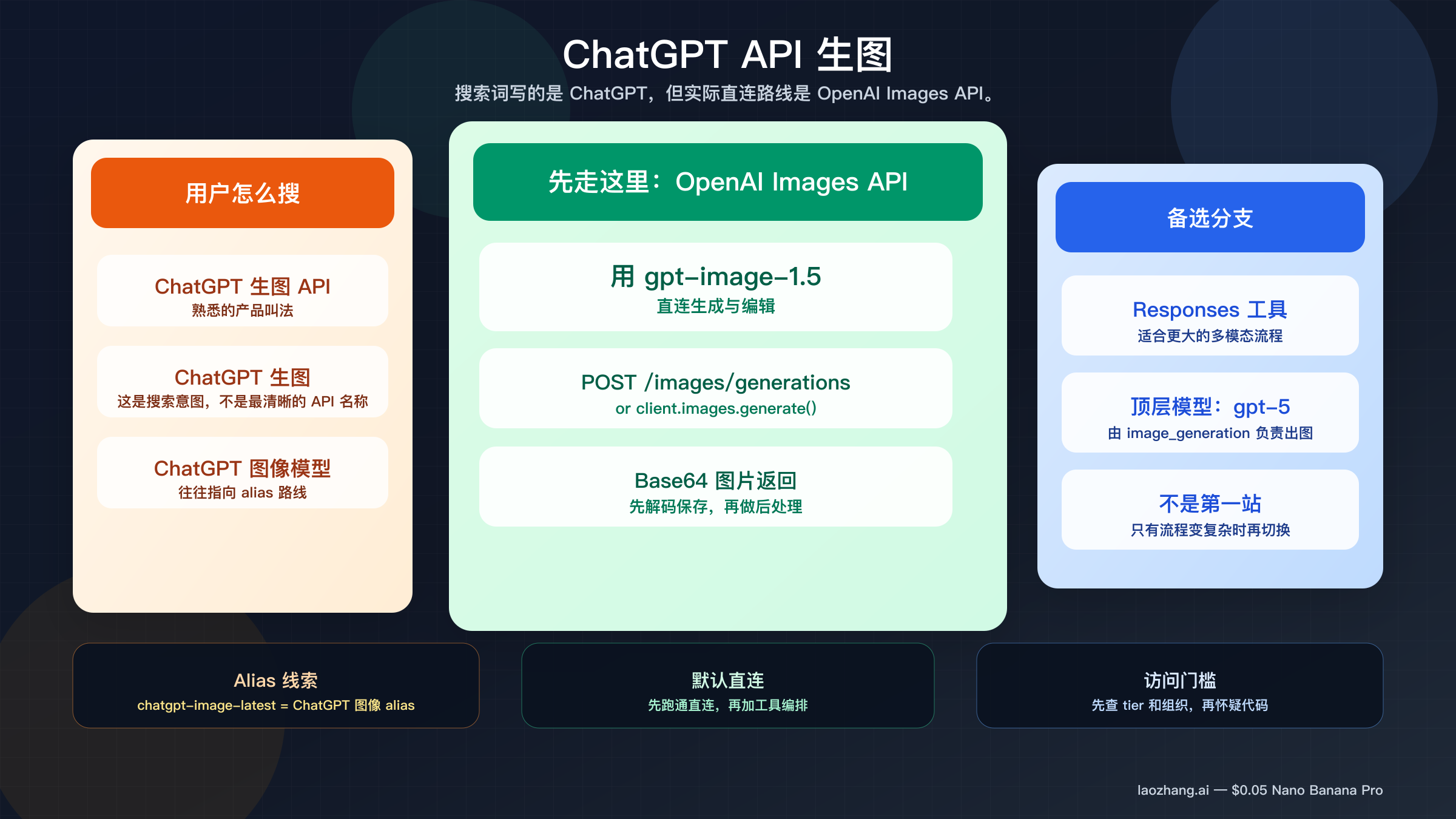Click the Base64 图片返回 card
Image resolution: width=1456 pixels, height=819 pixels.
(715, 488)
